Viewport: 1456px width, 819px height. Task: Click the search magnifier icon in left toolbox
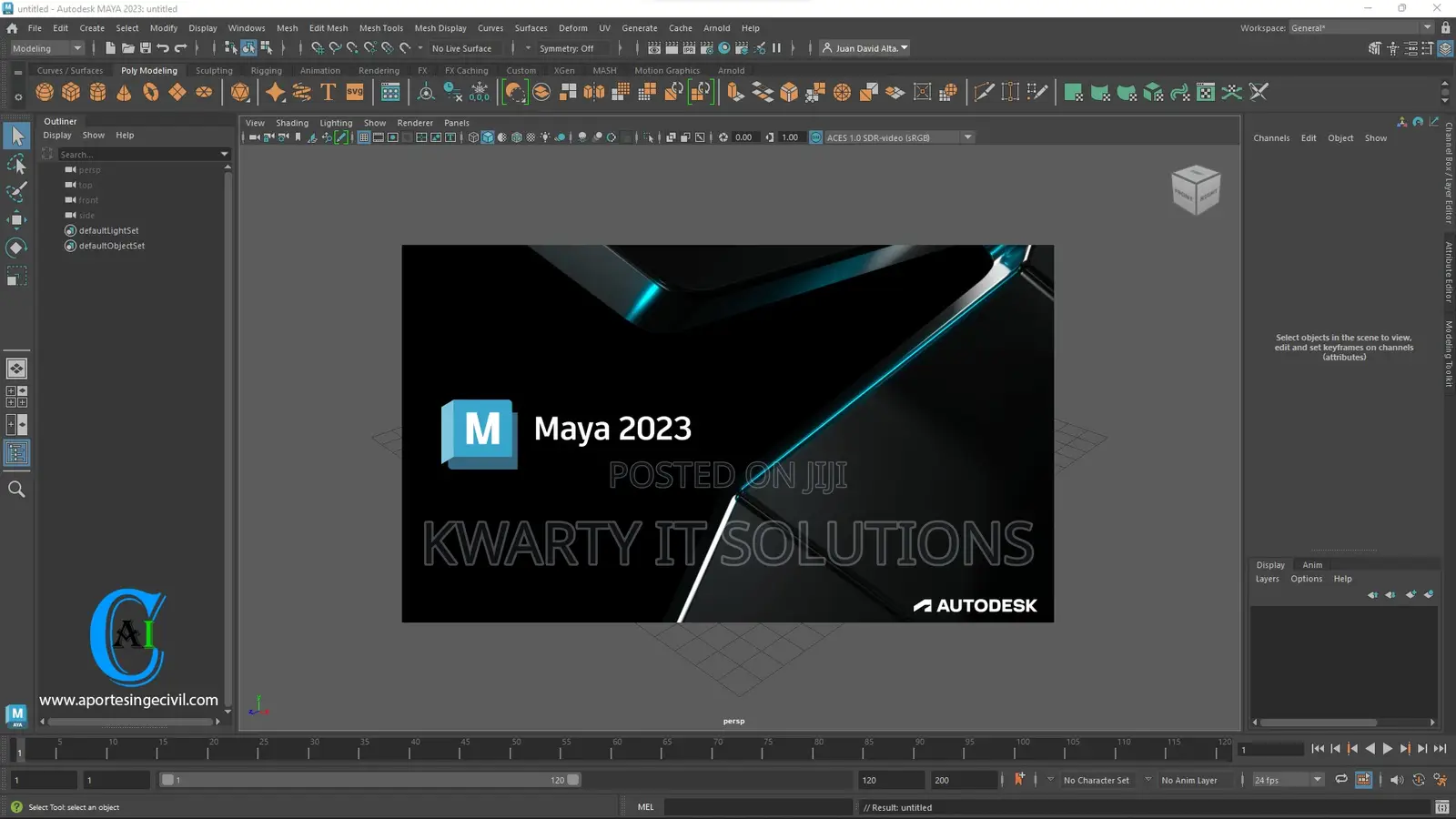point(16,490)
